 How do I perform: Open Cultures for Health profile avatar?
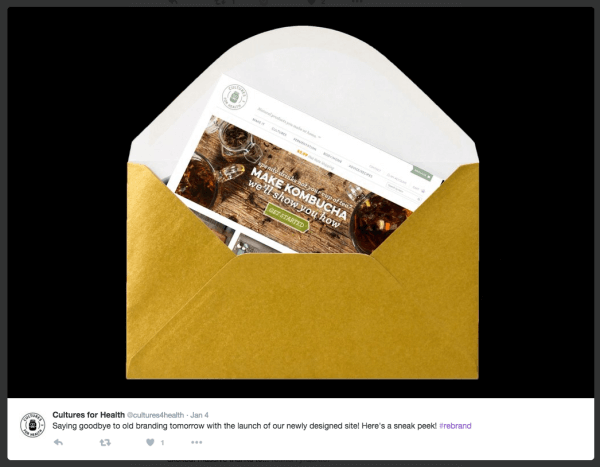pyautogui.click(x=33, y=425)
